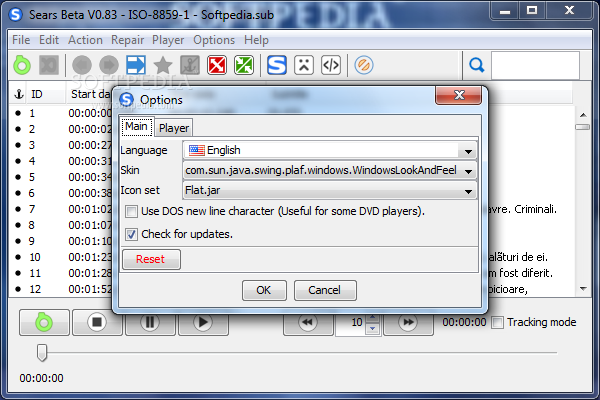Open the Options menu
The image size is (600, 400).
click(x=214, y=40)
